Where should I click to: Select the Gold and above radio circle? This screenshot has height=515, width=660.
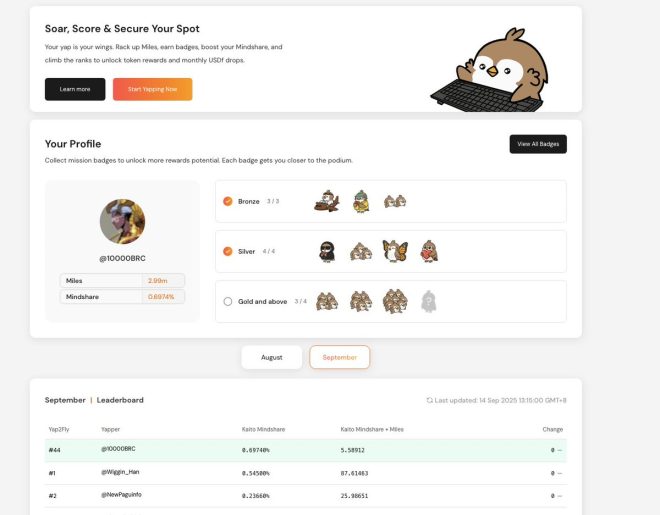[x=228, y=301]
